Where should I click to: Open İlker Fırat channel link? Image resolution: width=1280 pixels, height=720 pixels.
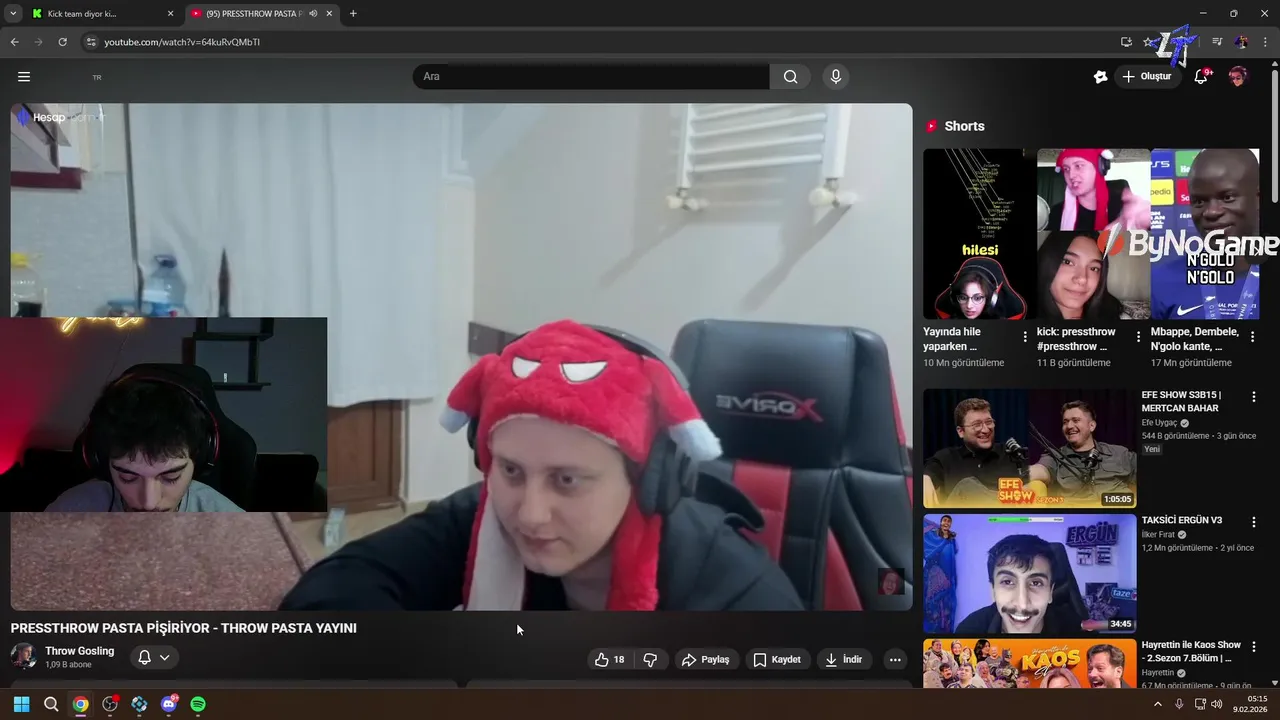(x=1159, y=535)
